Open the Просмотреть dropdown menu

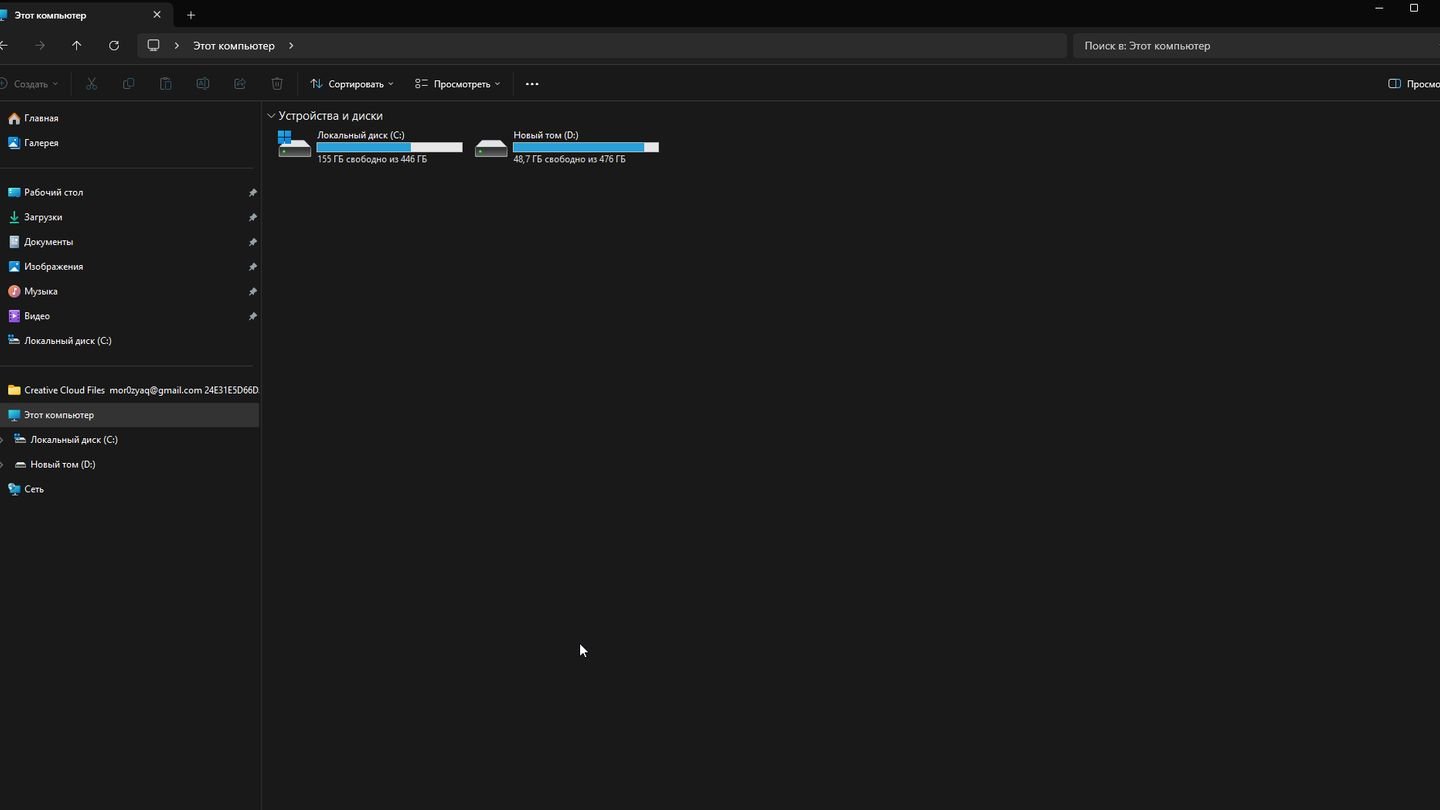(x=458, y=84)
